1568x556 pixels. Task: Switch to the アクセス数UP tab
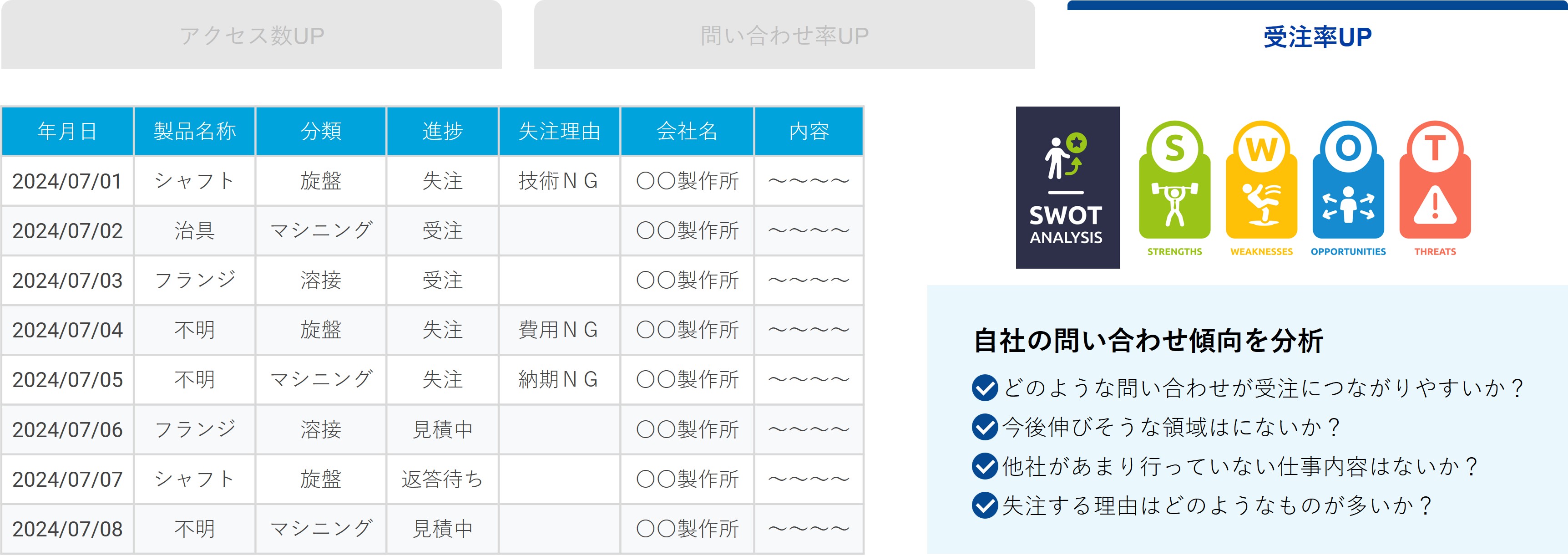click(251, 35)
